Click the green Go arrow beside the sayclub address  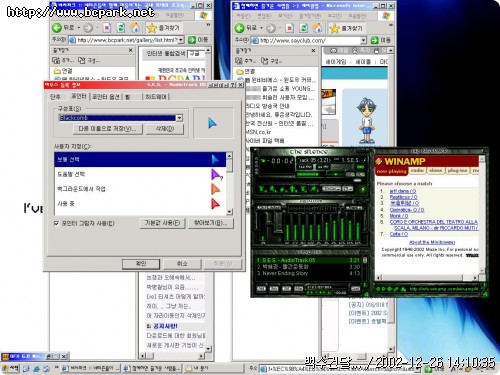pos(374,40)
